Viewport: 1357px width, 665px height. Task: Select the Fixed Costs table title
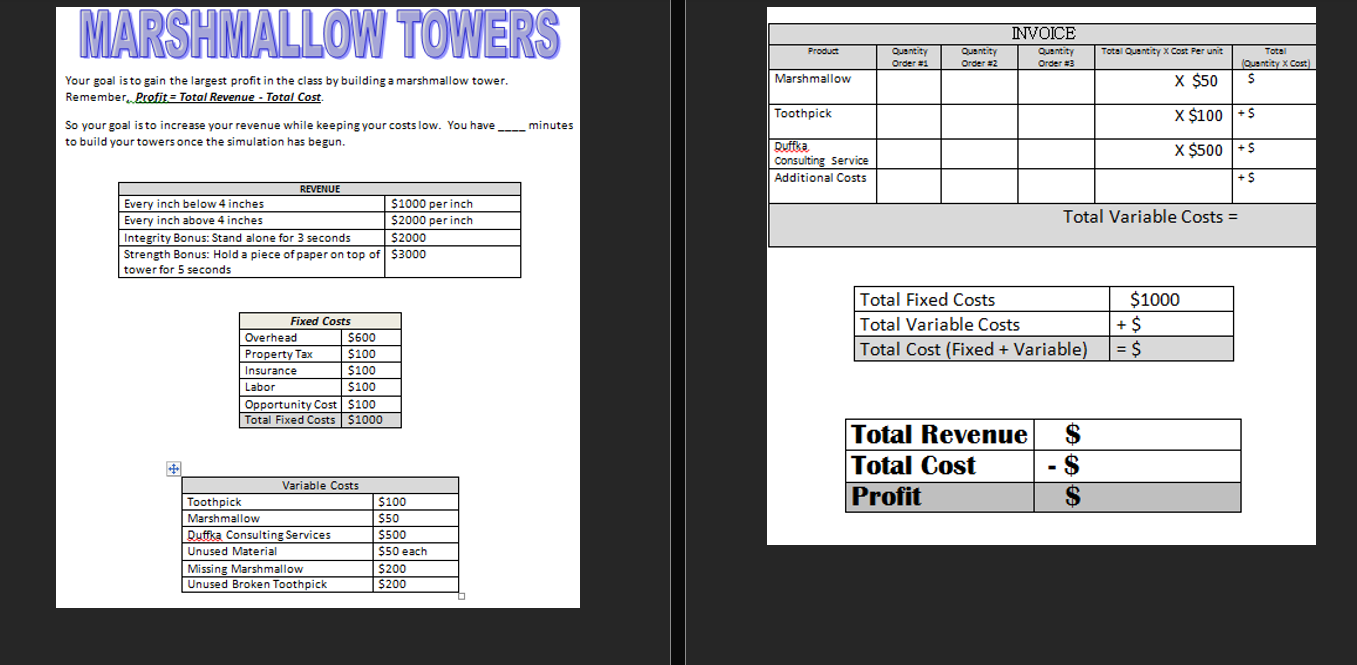(320, 321)
